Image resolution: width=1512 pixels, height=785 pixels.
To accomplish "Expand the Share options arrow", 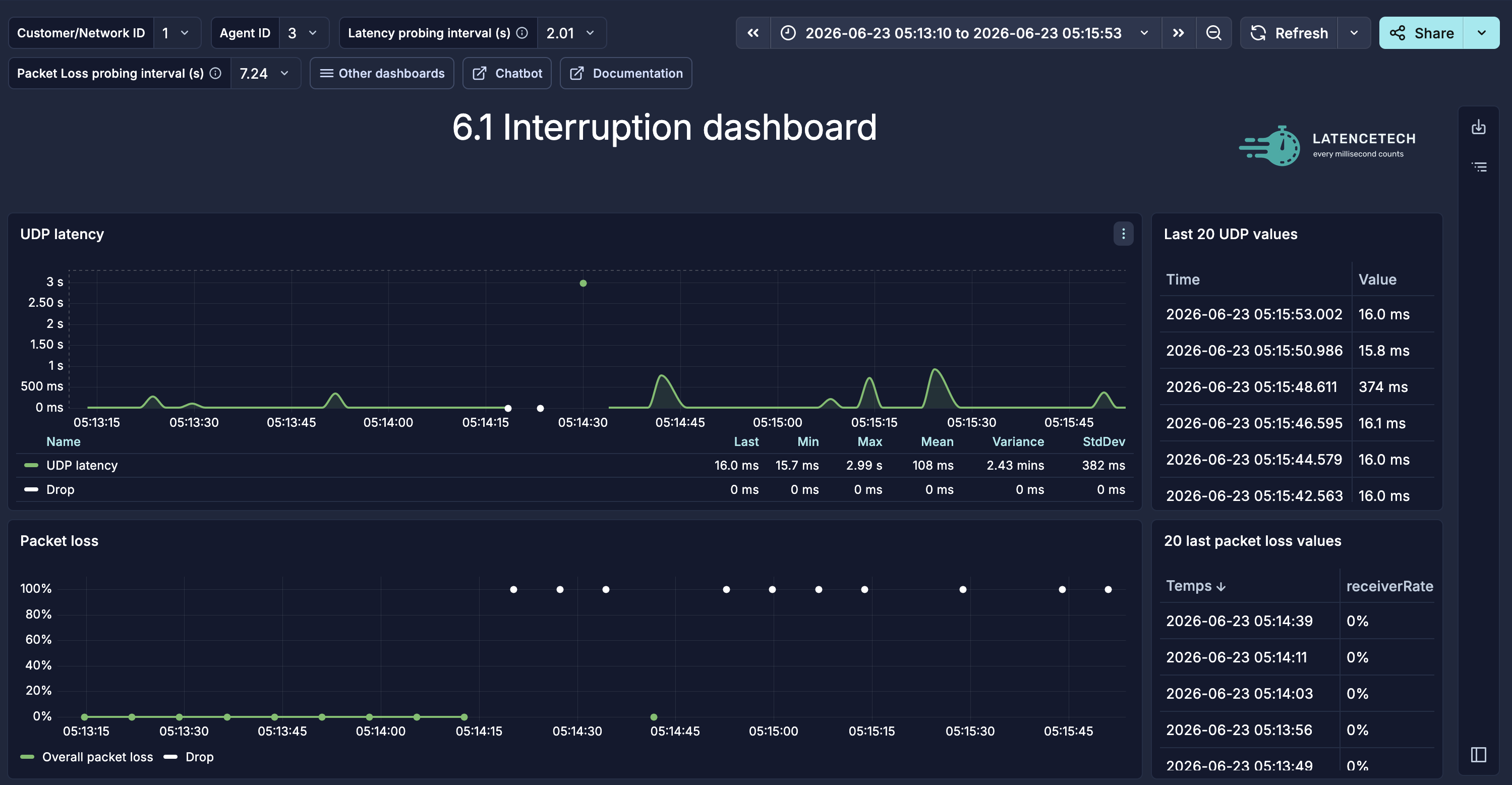I will coord(1481,33).
